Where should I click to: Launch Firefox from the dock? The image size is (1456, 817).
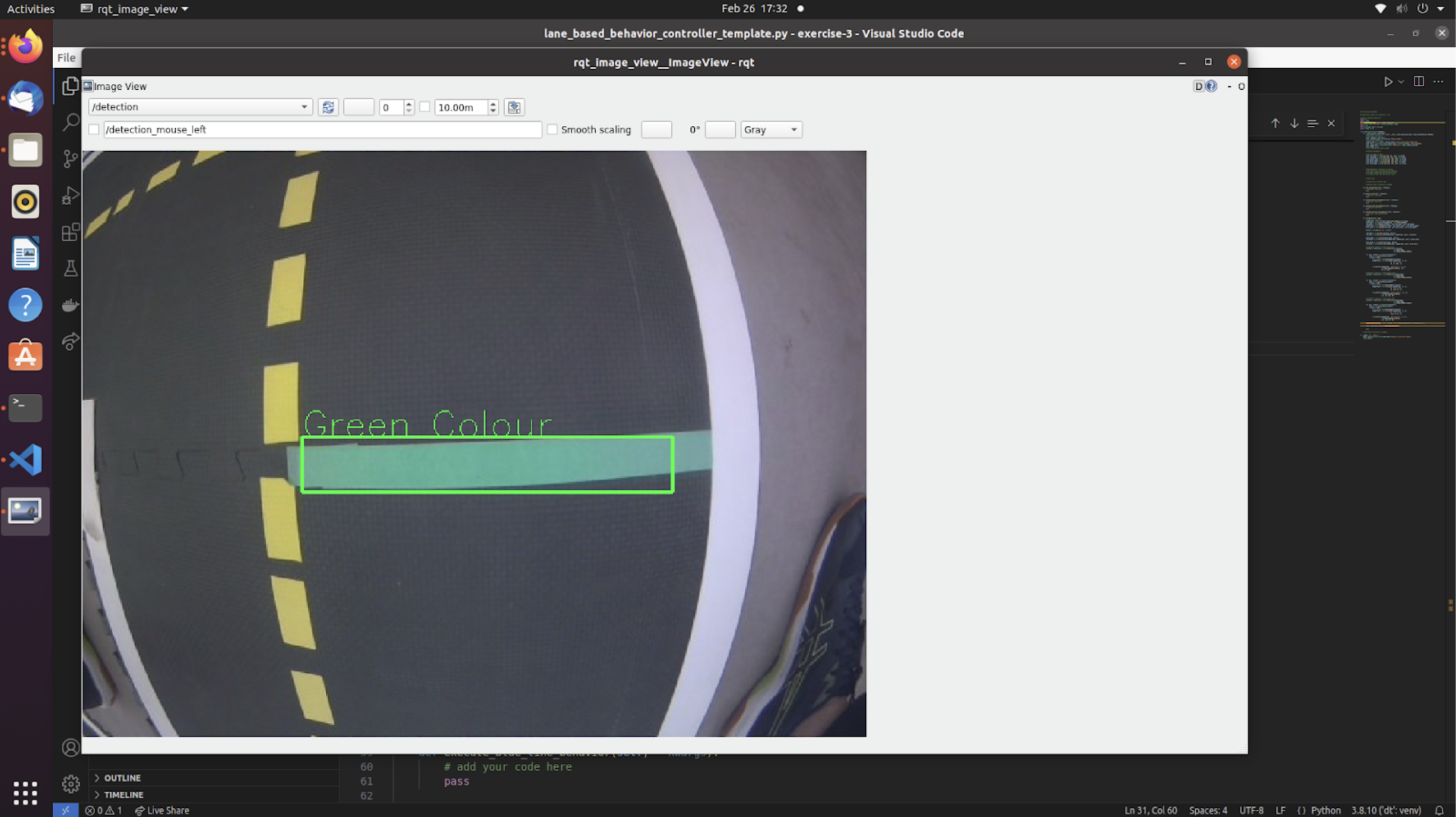point(25,46)
